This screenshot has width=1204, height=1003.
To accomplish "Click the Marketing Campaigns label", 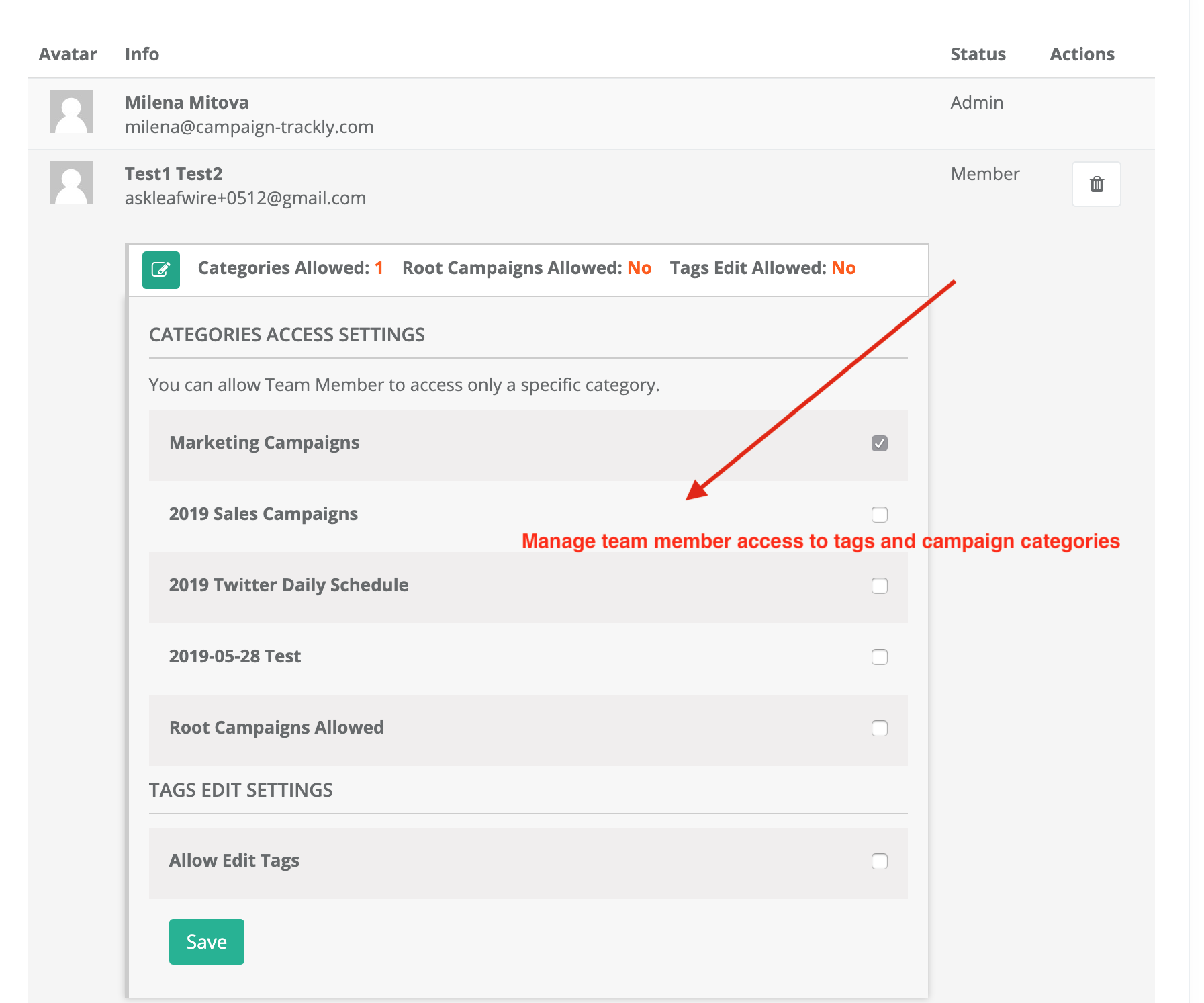I will [x=264, y=443].
